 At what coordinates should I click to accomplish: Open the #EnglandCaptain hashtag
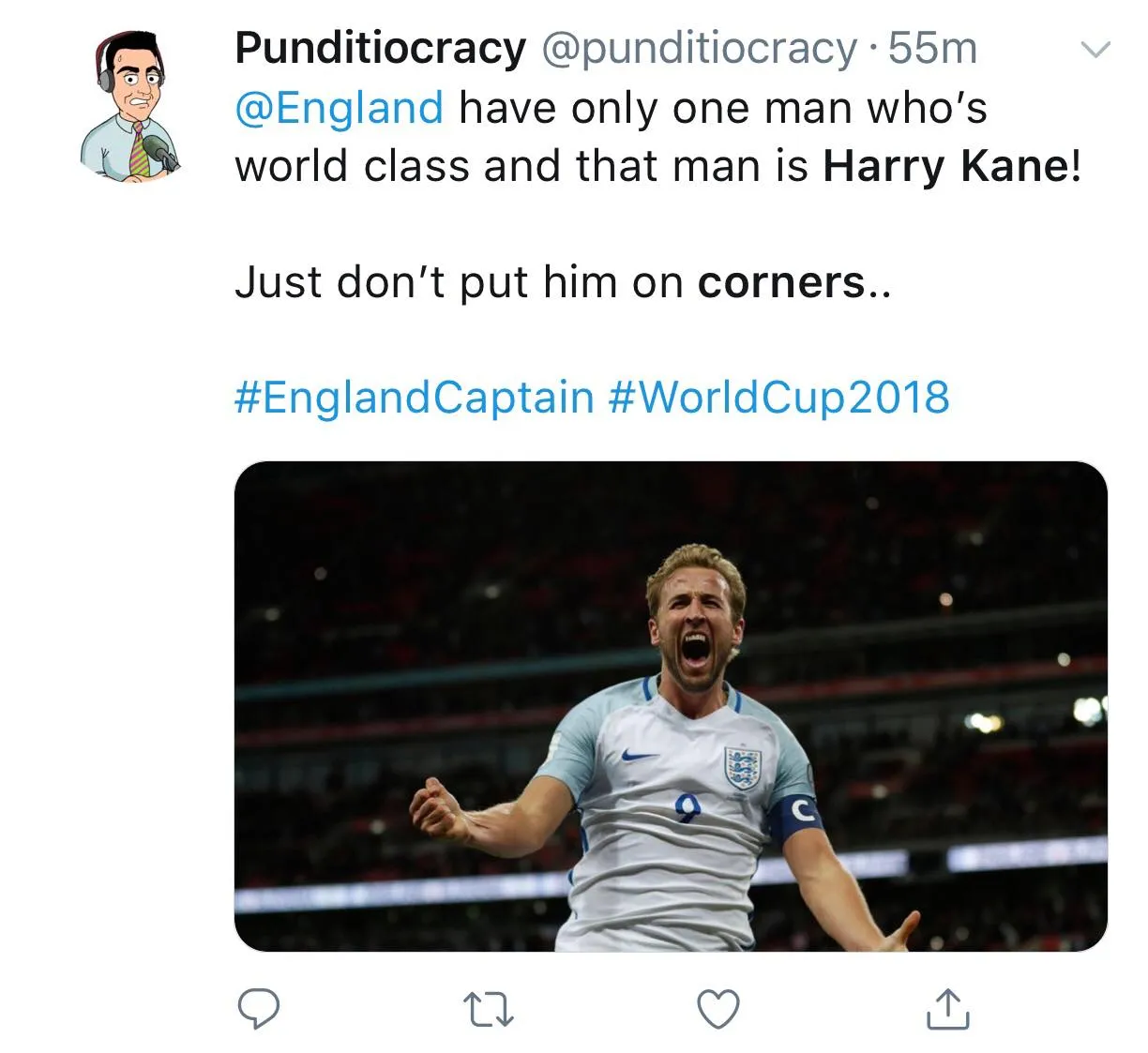pyautogui.click(x=414, y=397)
